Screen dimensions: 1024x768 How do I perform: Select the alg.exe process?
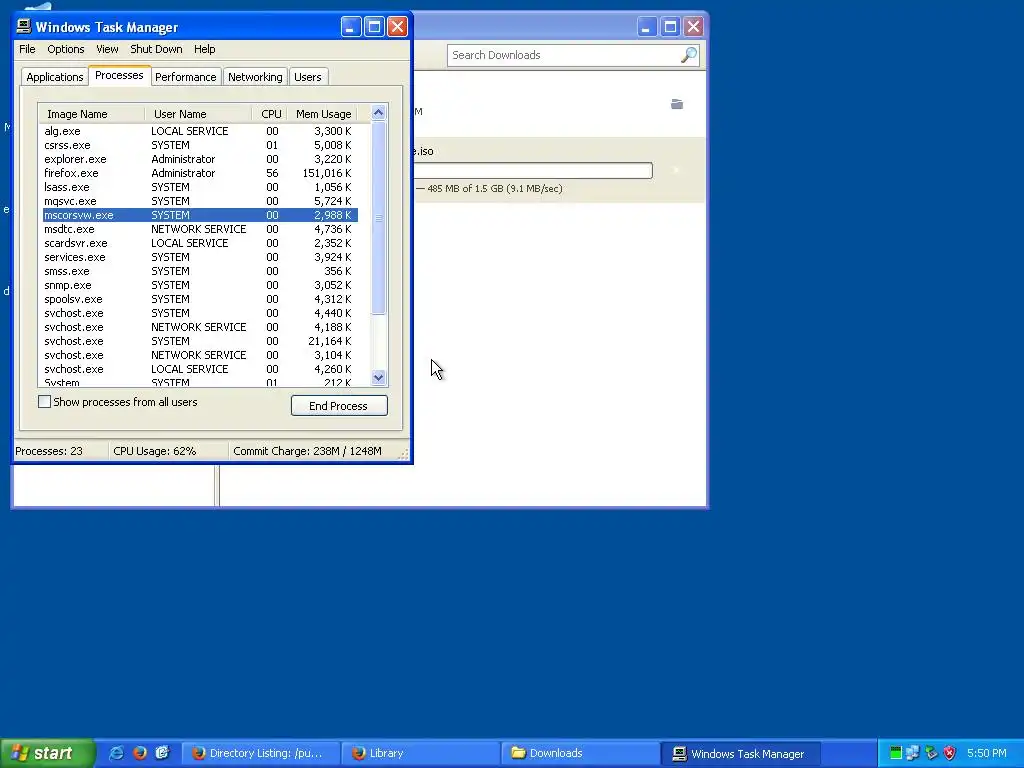(199, 131)
